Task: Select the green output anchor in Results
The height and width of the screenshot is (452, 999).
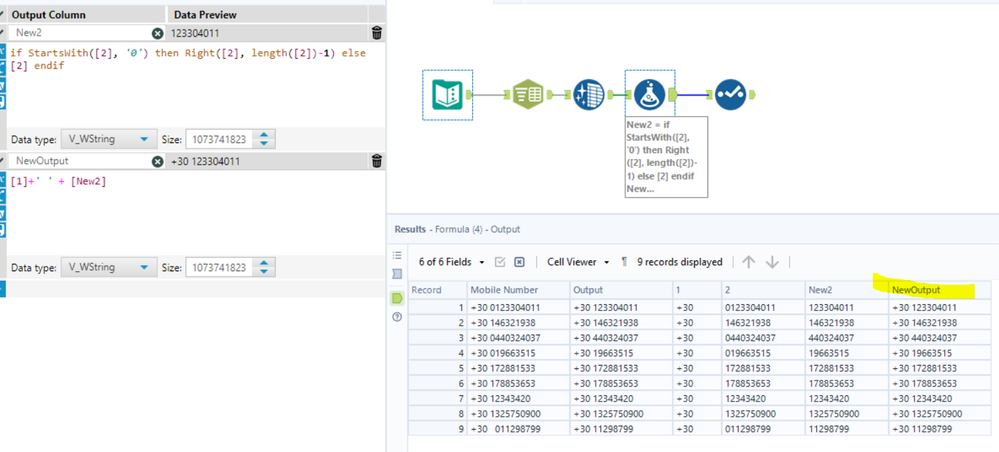Action: pyautogui.click(x=397, y=297)
